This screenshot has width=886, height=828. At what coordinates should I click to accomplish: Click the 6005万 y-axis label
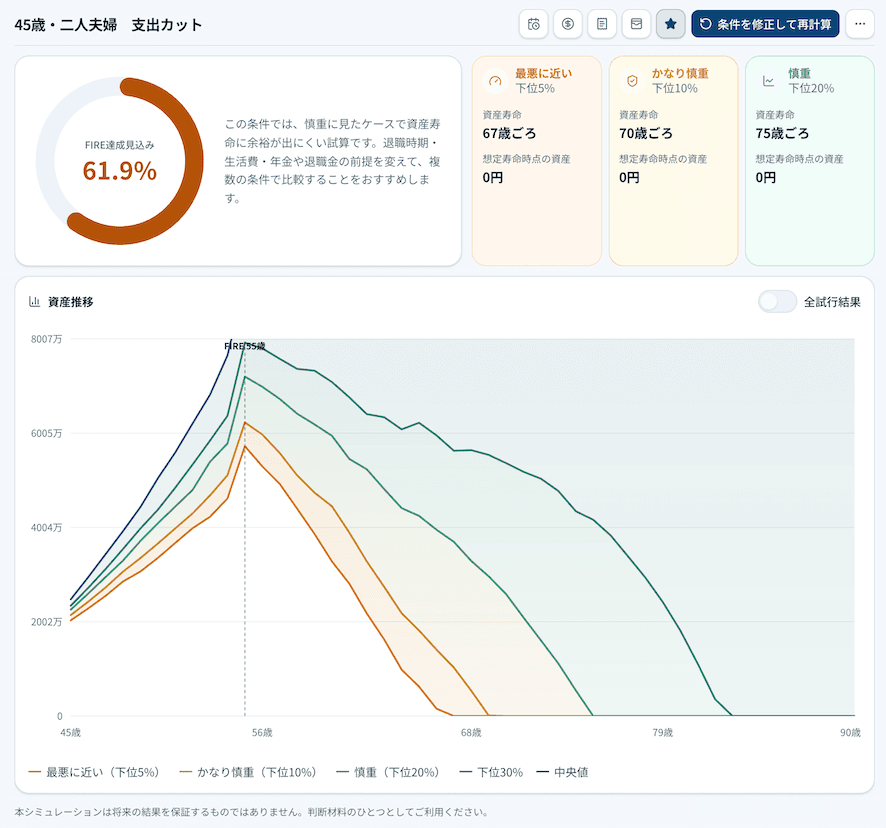point(46,433)
